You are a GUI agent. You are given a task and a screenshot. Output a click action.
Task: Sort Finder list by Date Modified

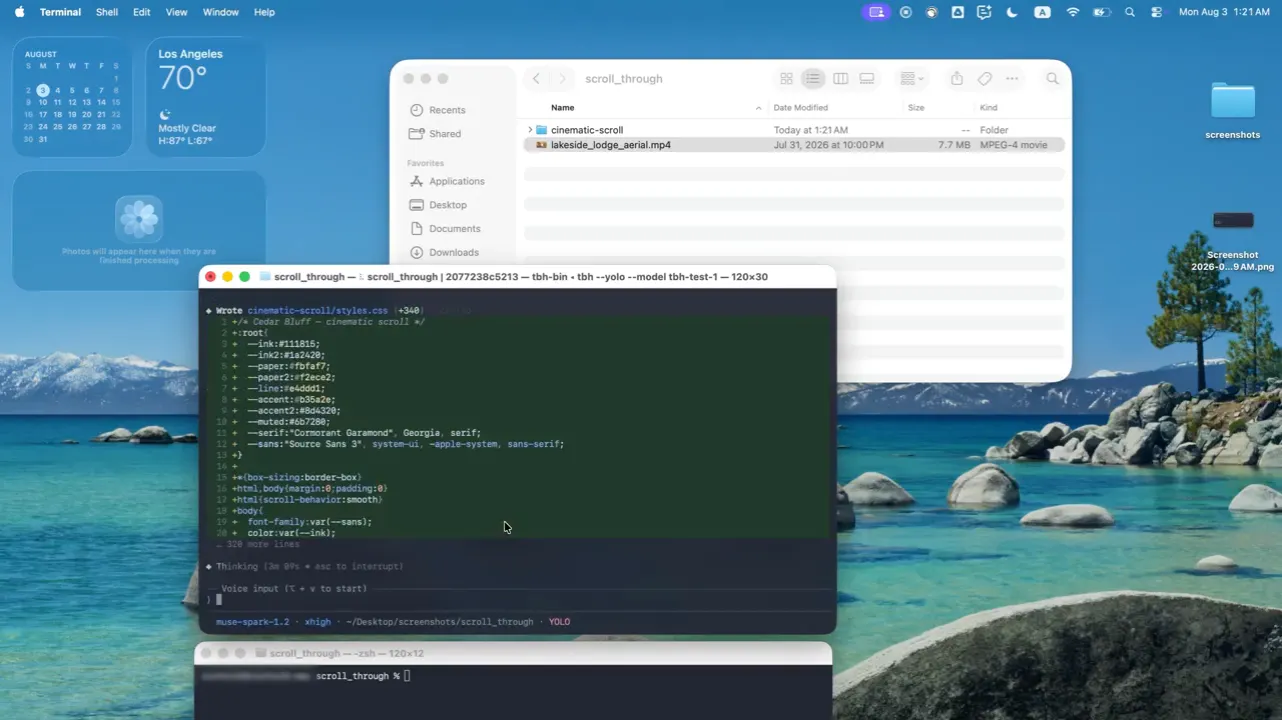[x=801, y=108]
